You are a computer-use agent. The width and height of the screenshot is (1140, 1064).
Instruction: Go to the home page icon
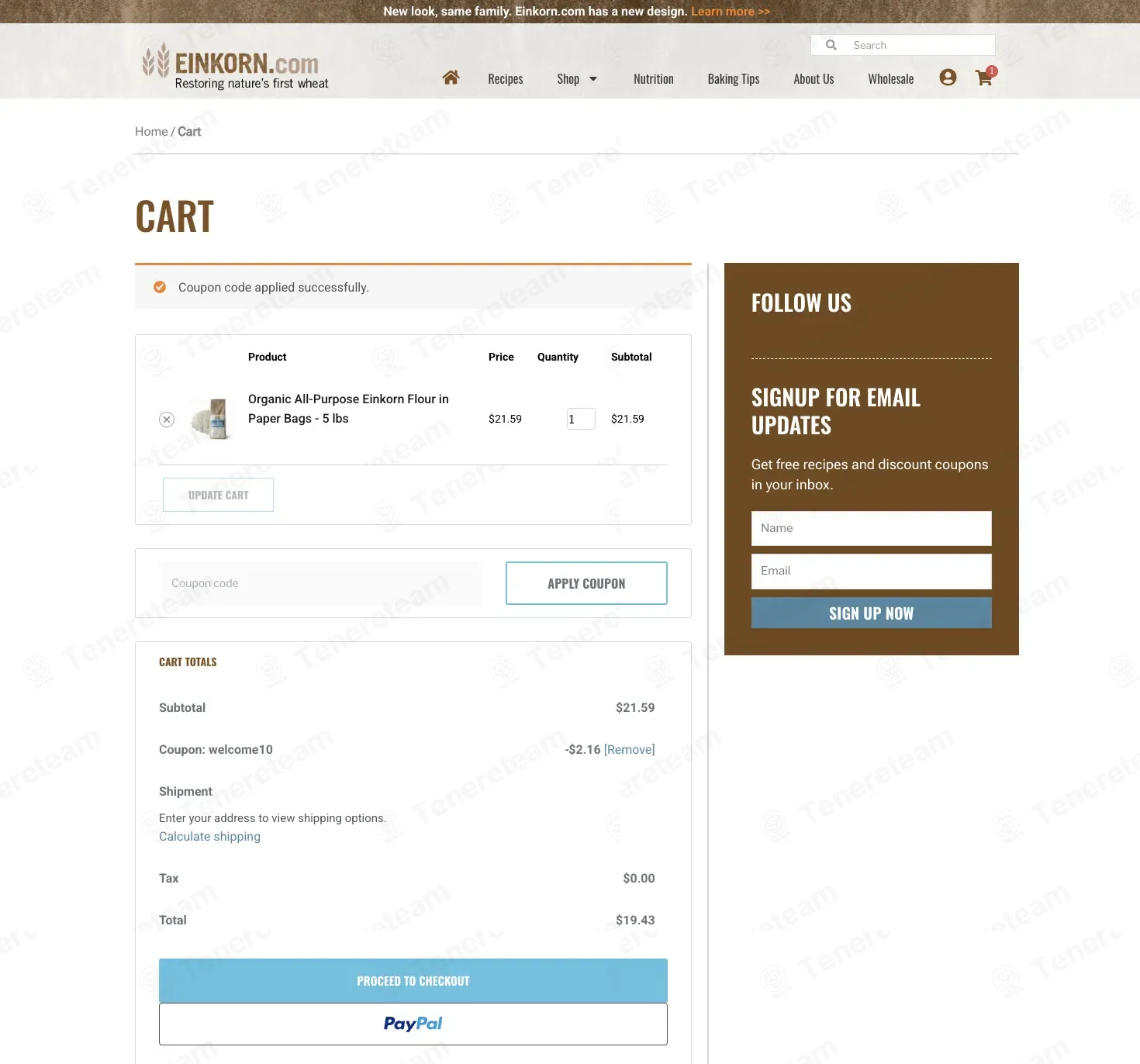coord(451,78)
